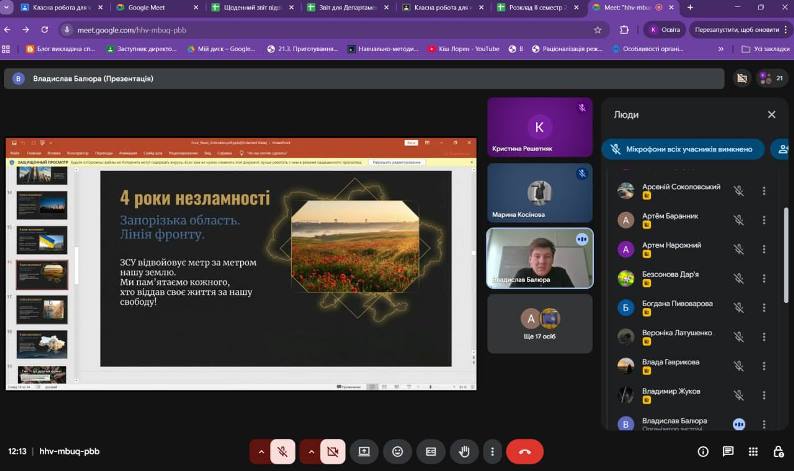Close the Люди side panel
Image resolution: width=794 pixels, height=471 pixels.
coord(771,115)
